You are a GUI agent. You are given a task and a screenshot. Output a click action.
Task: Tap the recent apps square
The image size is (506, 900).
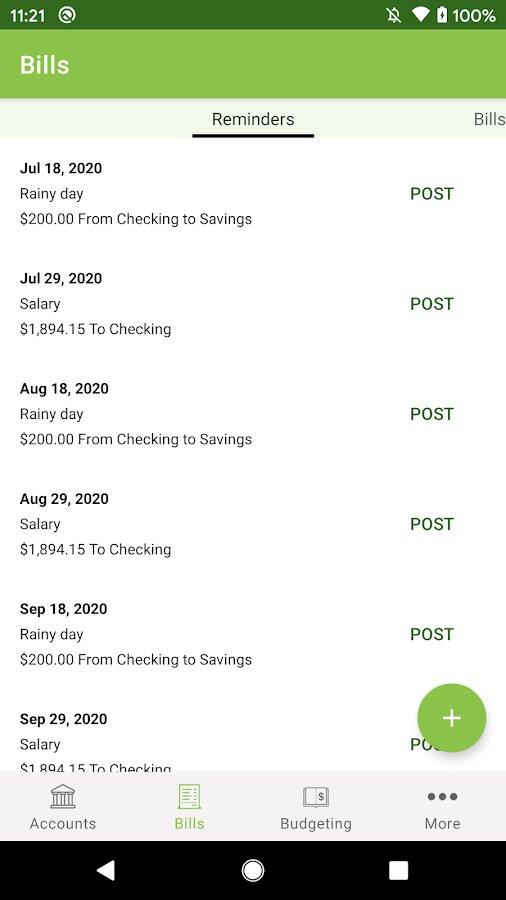[x=399, y=870]
